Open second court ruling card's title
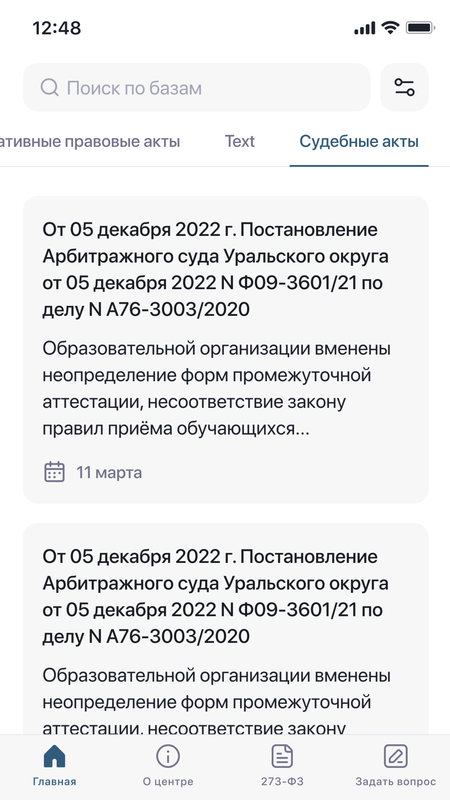The width and height of the screenshot is (450, 800). point(215,596)
